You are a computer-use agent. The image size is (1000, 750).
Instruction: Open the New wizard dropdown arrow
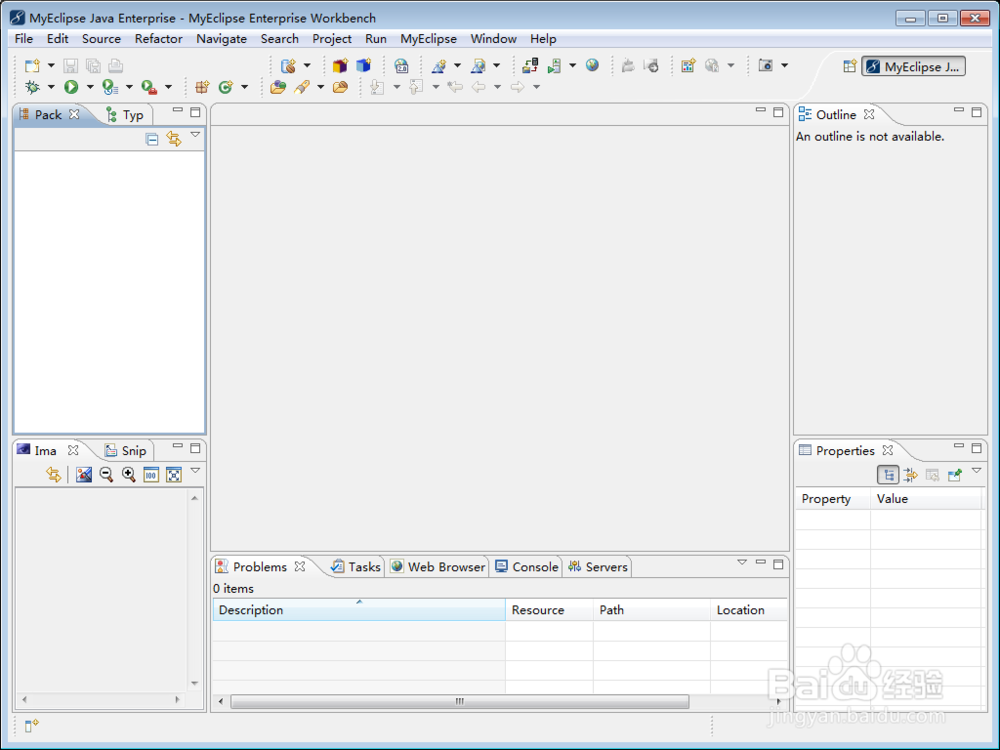[51, 66]
